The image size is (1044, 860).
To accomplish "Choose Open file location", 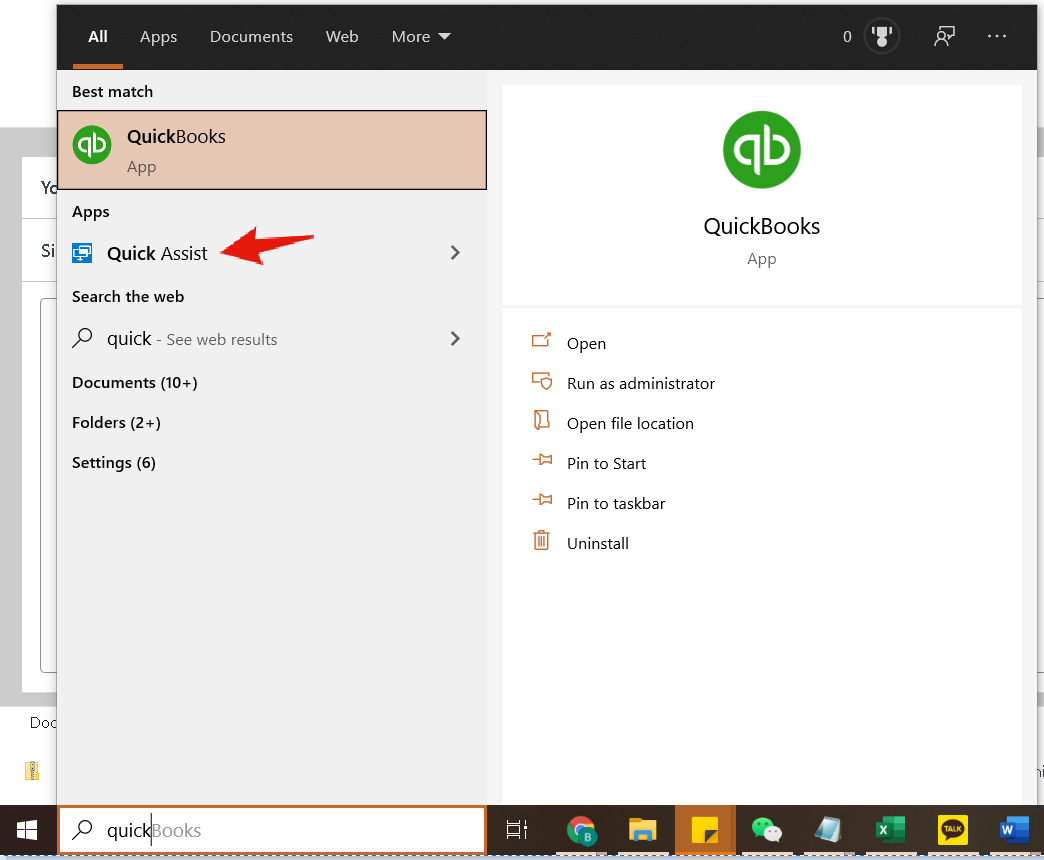I will tap(630, 423).
